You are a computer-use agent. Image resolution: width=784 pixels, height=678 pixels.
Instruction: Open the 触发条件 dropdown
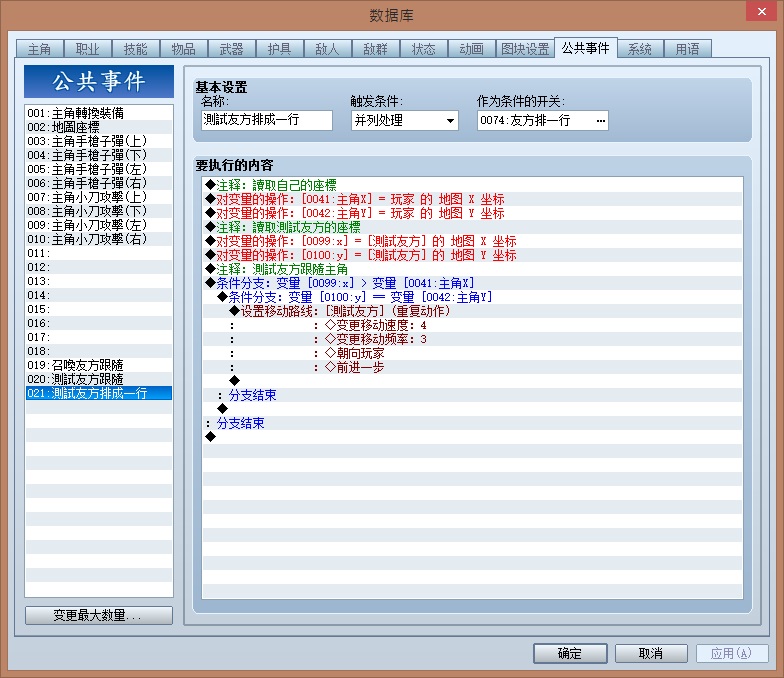[x=404, y=120]
